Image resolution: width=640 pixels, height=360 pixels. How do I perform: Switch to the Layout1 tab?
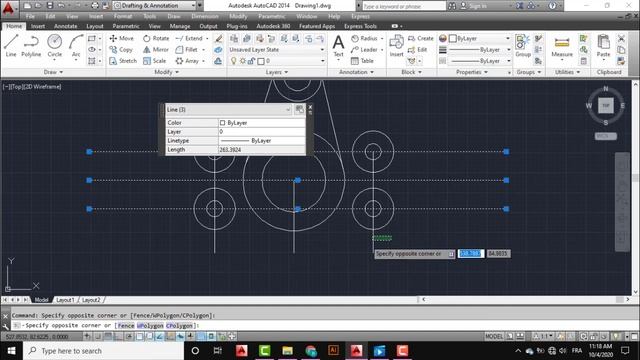tap(65, 300)
